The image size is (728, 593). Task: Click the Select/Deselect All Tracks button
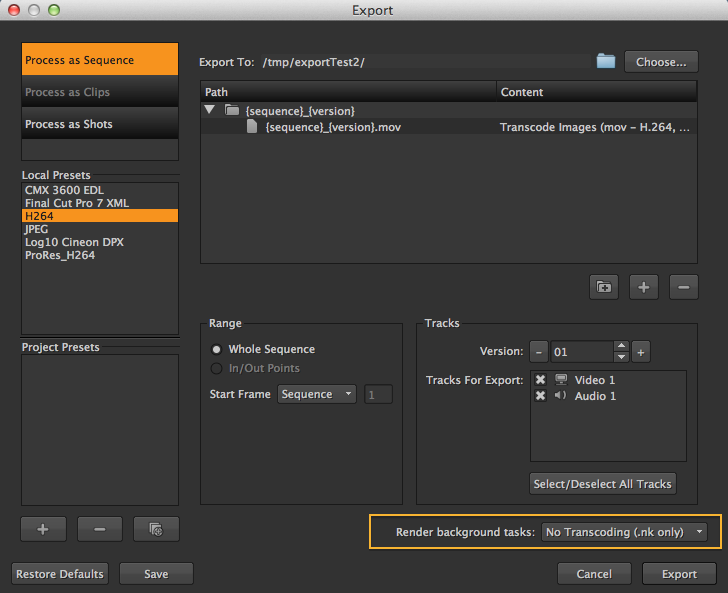603,484
